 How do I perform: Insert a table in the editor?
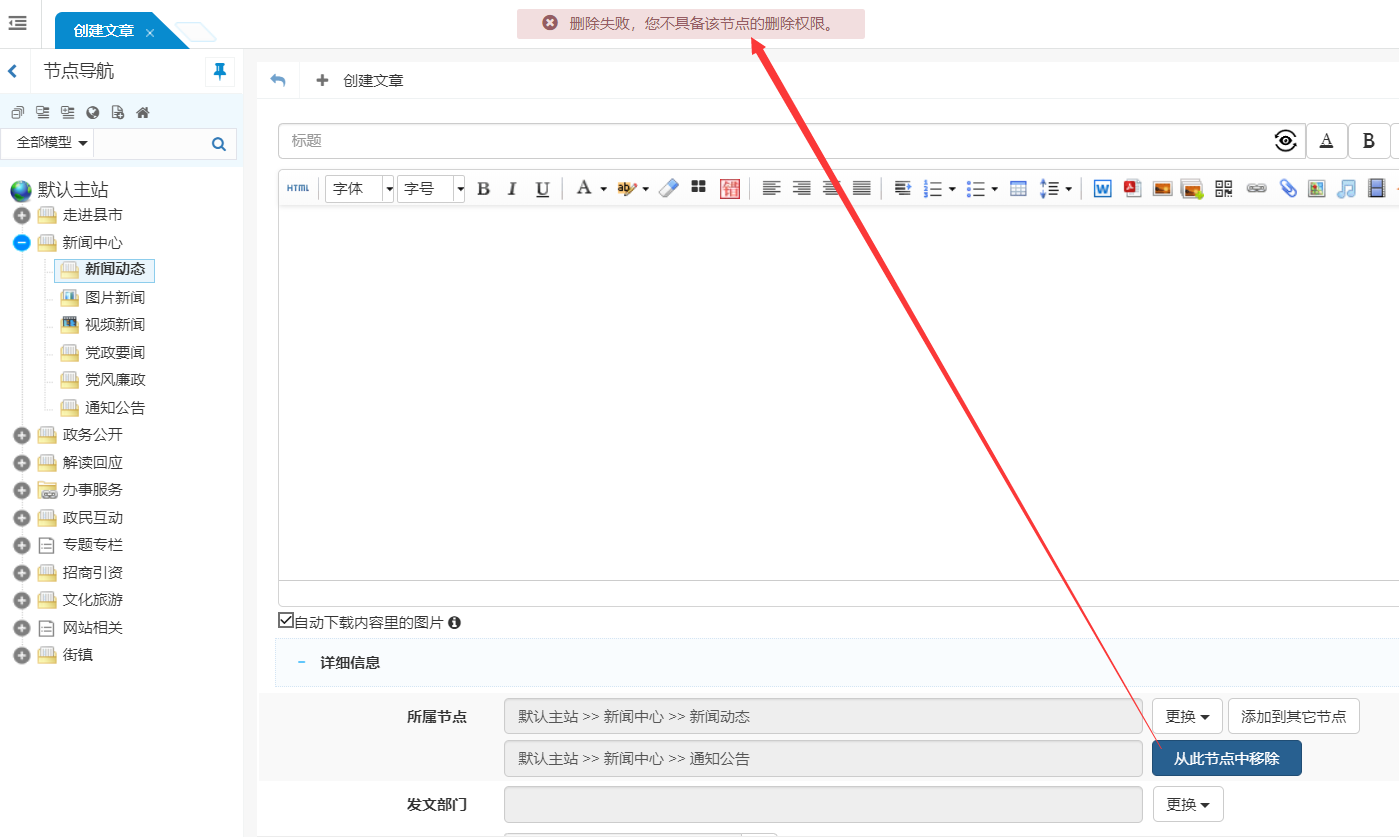pos(1018,188)
